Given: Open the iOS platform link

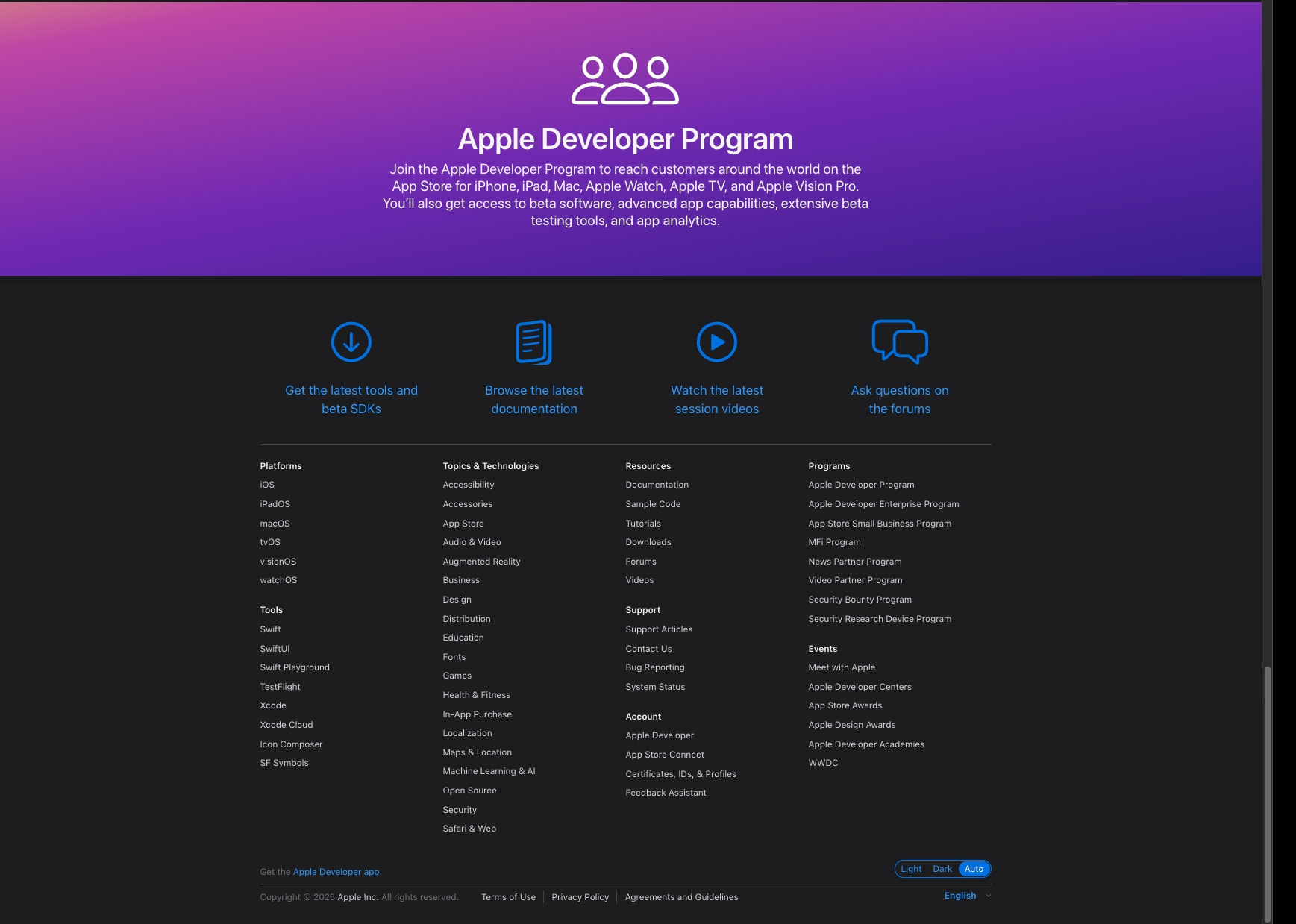Looking at the screenshot, I should coord(267,485).
